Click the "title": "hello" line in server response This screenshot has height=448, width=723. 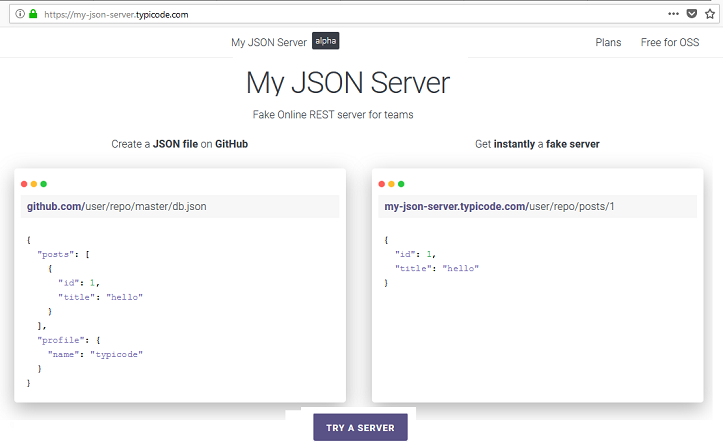click(x=437, y=269)
